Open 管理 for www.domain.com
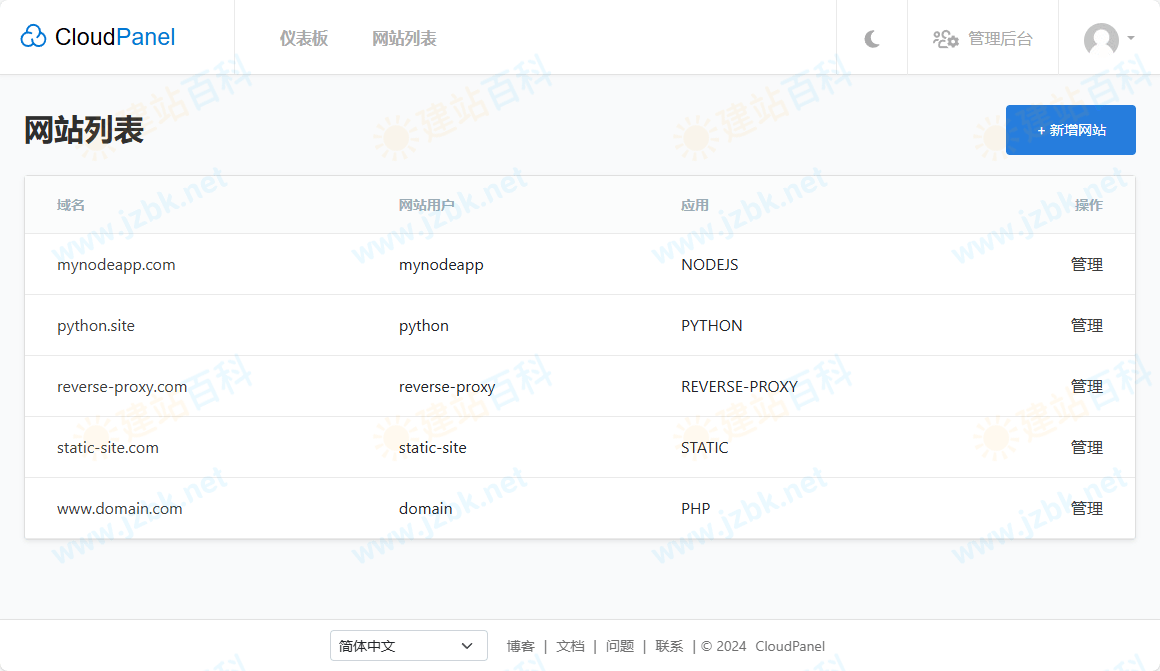The height and width of the screenshot is (671, 1160). pos(1087,508)
